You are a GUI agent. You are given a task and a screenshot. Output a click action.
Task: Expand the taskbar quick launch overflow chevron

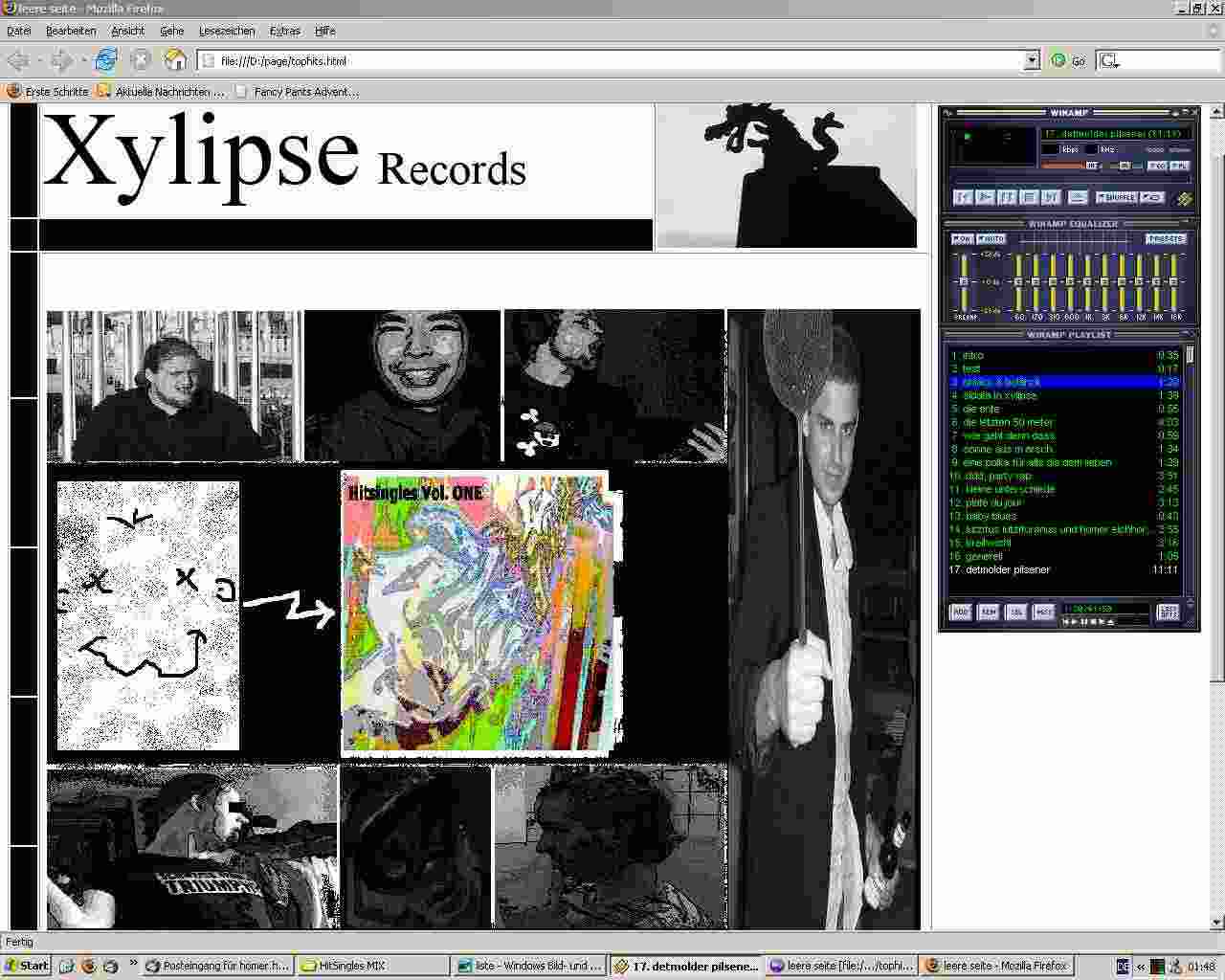(132, 965)
